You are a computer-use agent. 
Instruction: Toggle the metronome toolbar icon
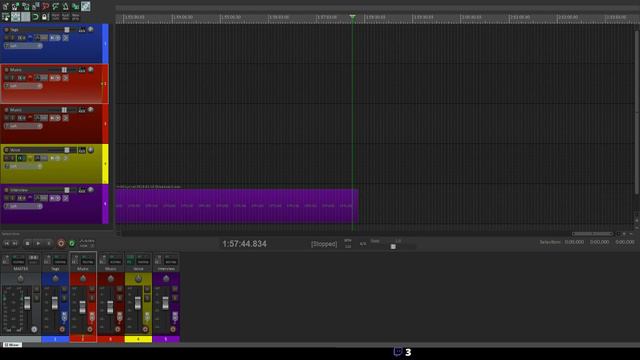tap(65, 6)
